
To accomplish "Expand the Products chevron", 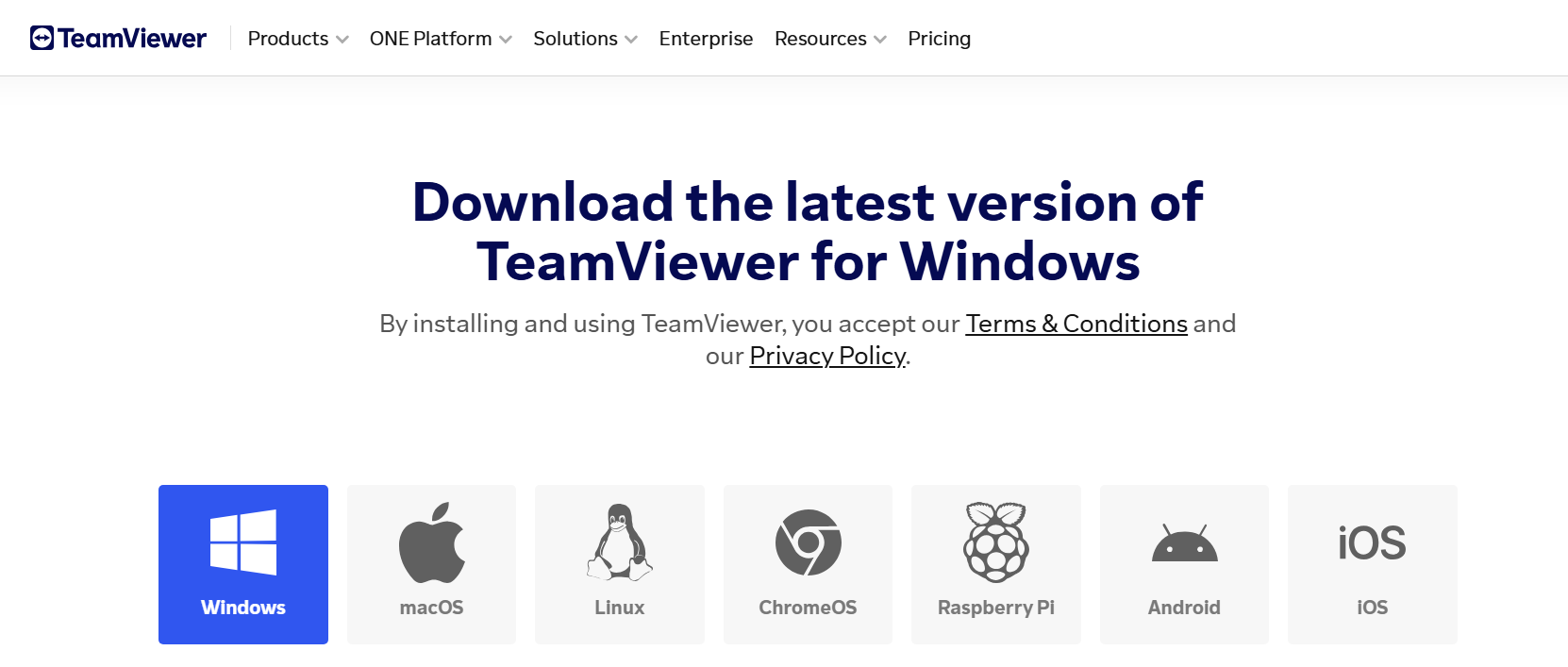I will click(342, 40).
